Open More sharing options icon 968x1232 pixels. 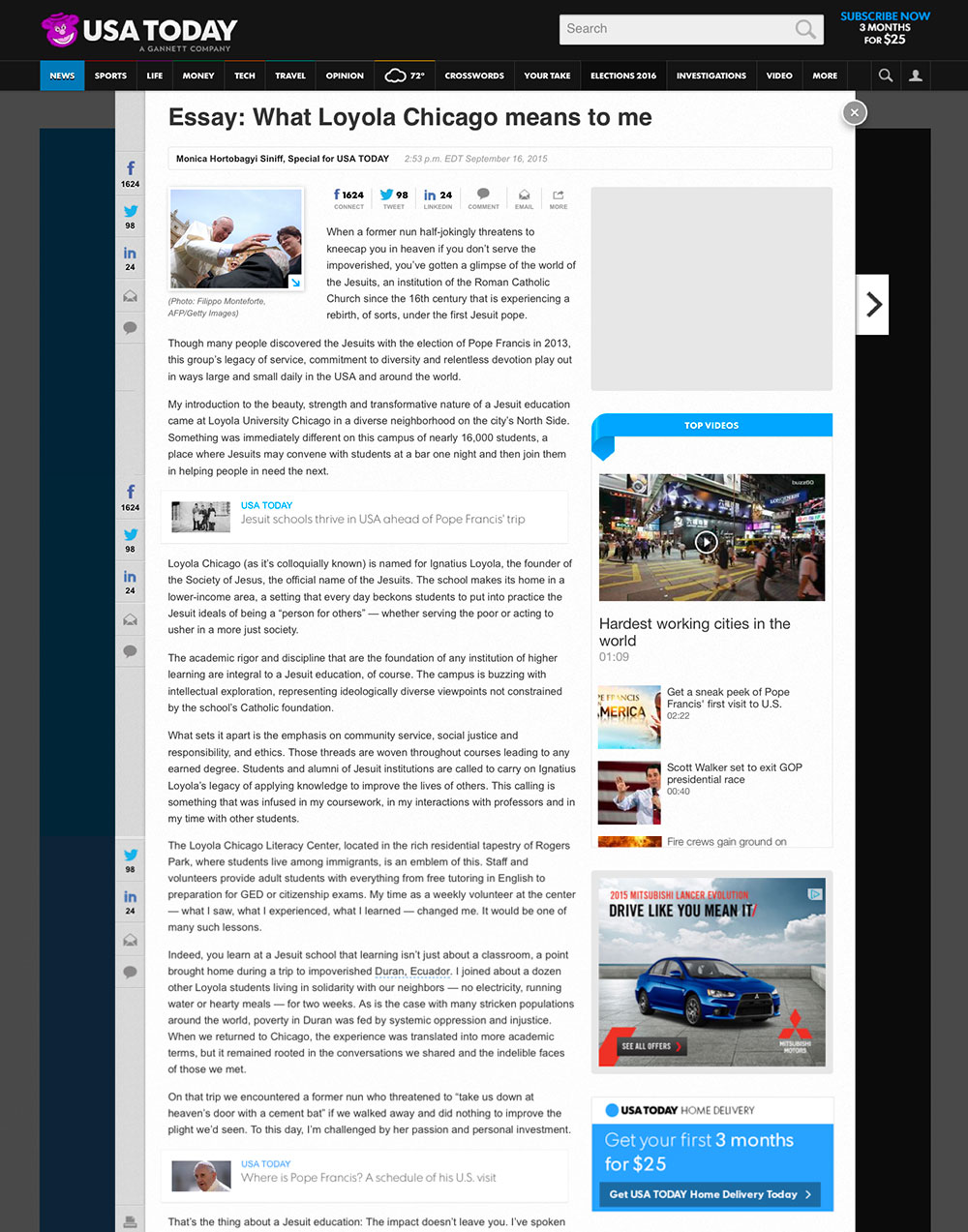click(x=559, y=198)
